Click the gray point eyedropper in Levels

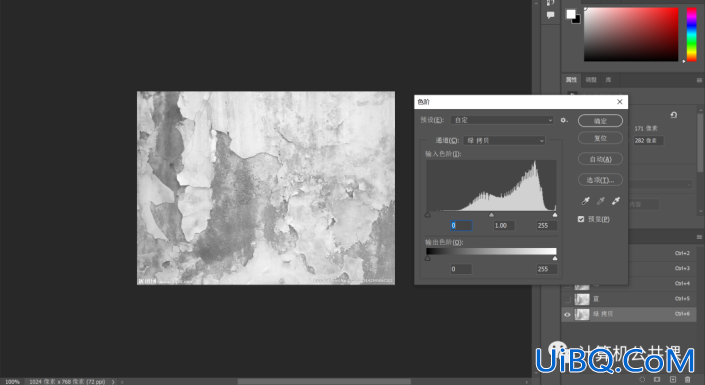[x=601, y=201]
